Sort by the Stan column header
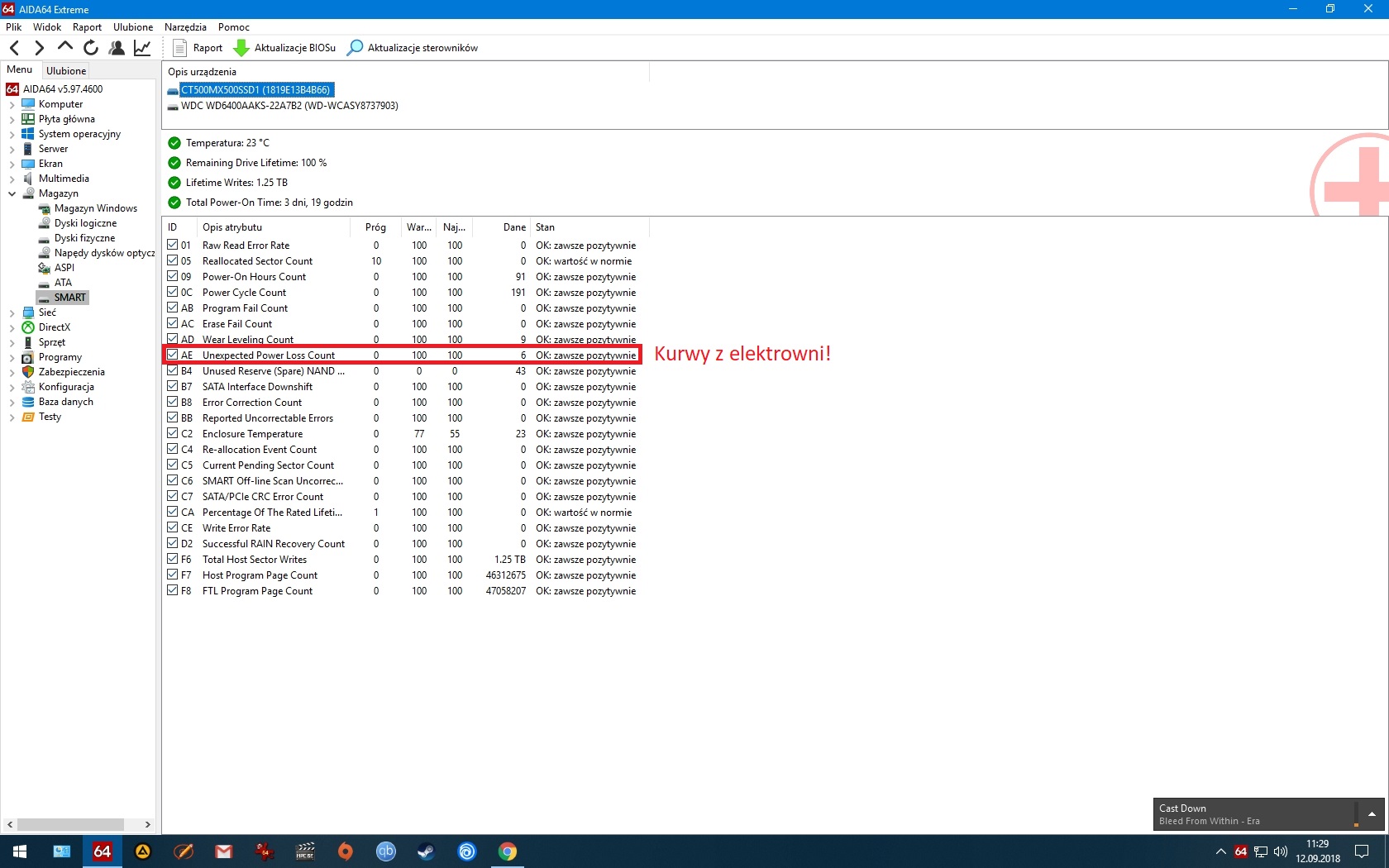This screenshot has width=1389, height=868. tap(590, 227)
